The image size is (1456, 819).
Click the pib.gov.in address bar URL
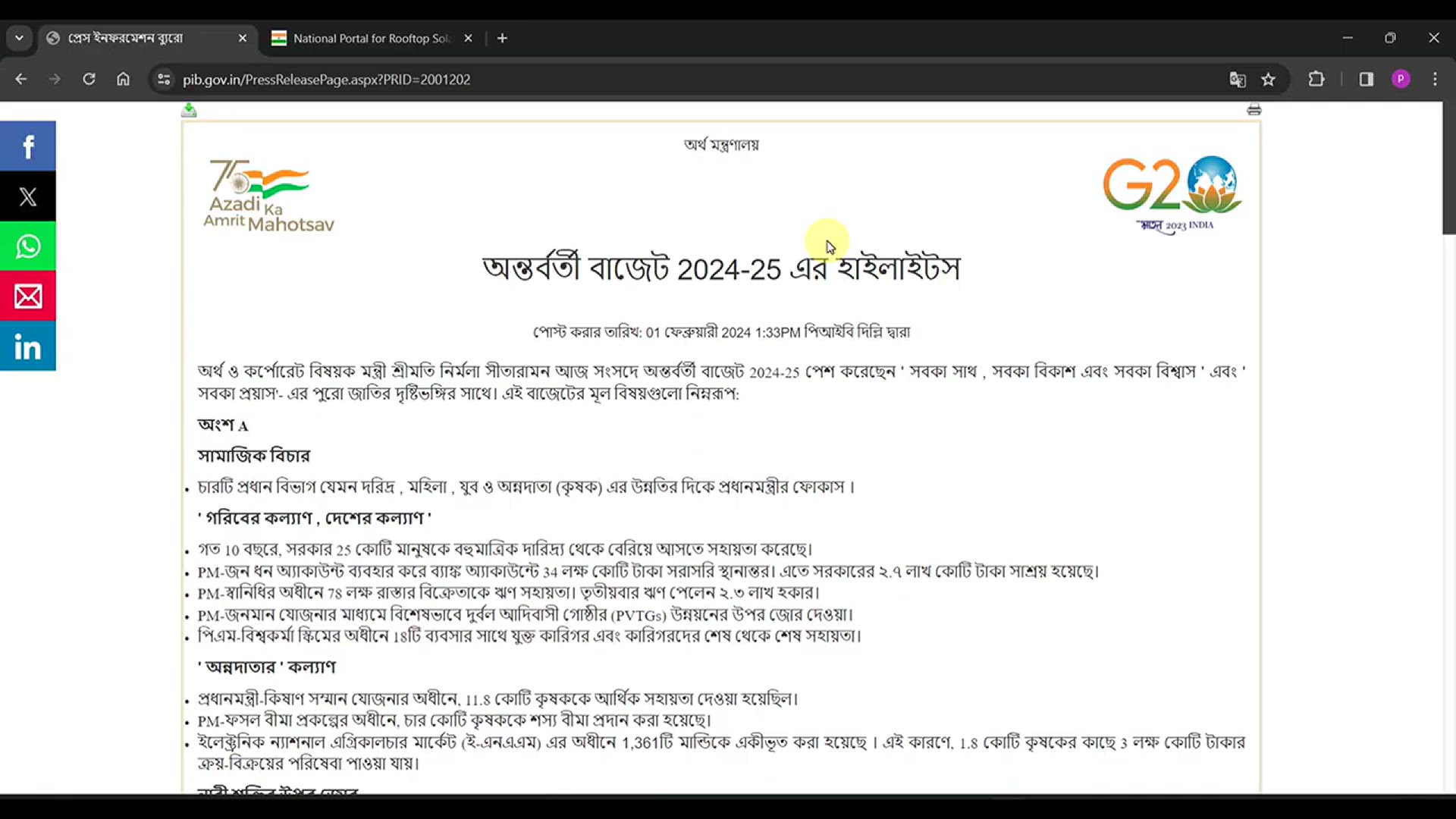(326, 80)
